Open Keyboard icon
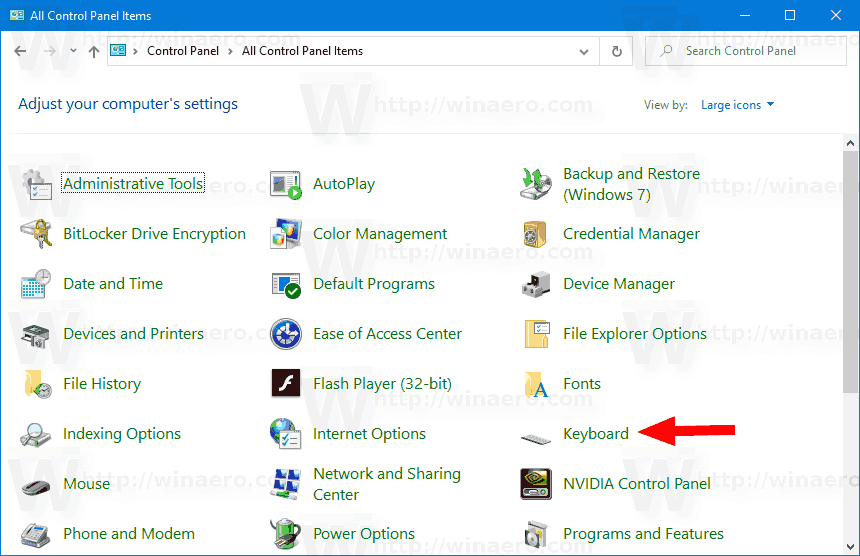The image size is (860, 556). 536,439
